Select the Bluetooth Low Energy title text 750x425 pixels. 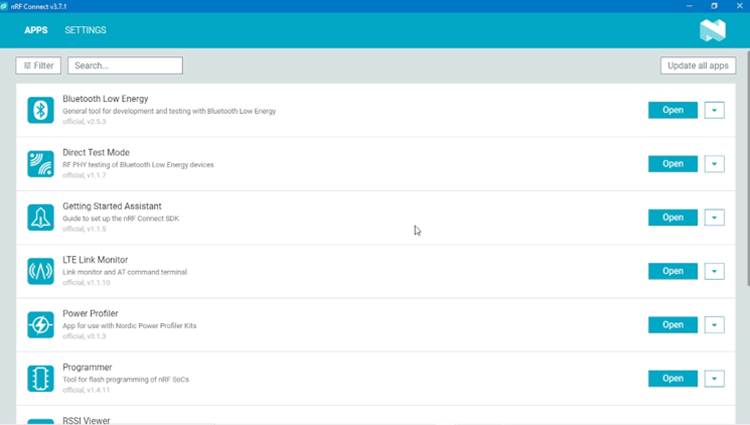[105, 99]
